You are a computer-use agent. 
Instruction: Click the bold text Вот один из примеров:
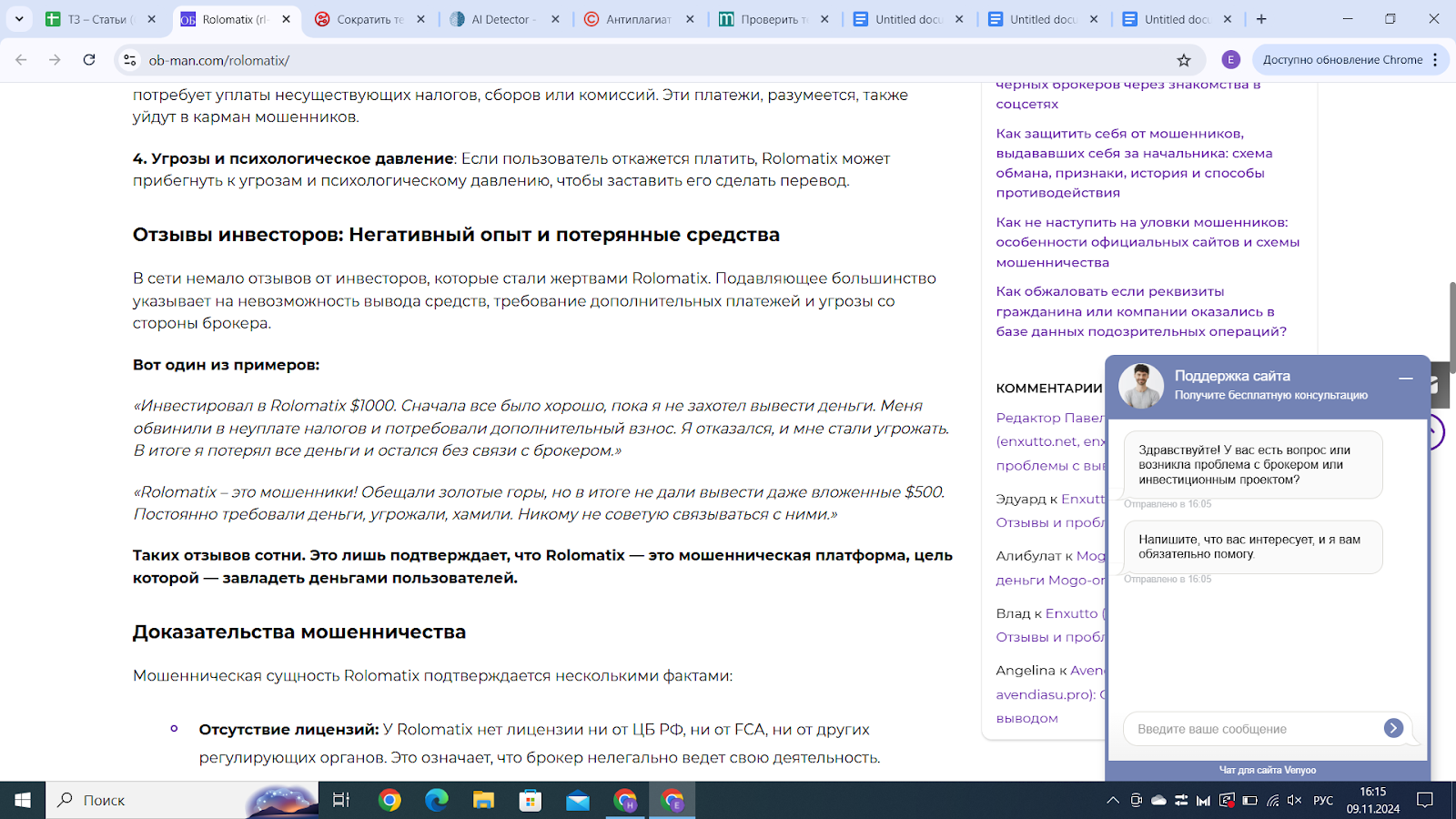(226, 365)
